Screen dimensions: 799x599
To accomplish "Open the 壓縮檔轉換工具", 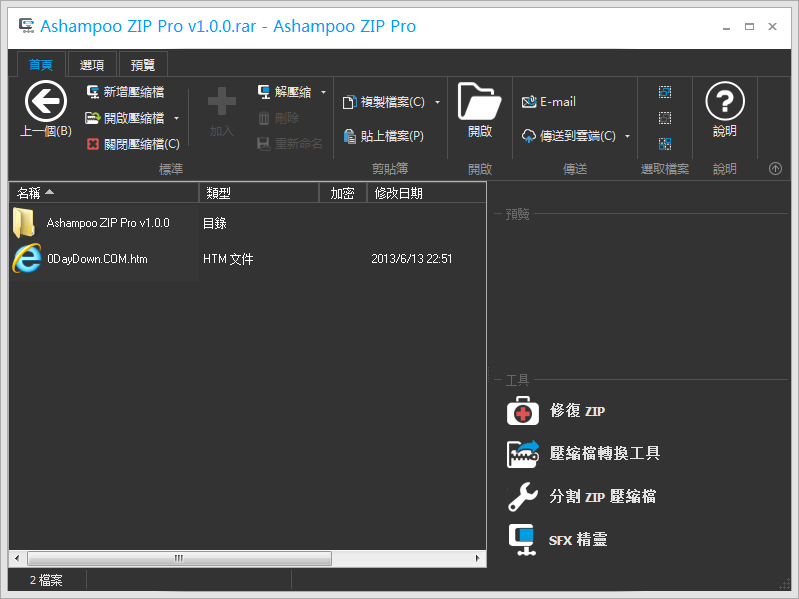I will 605,453.
